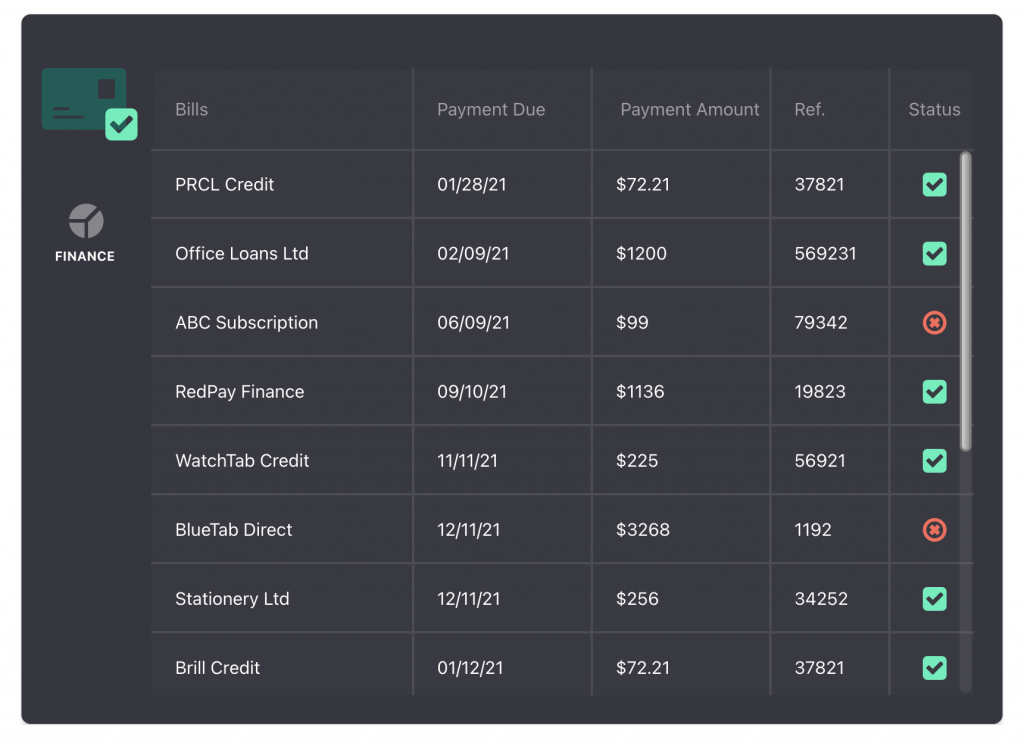Click the red X status for ABC Subscription
This screenshot has width=1024, height=743.
click(x=934, y=323)
